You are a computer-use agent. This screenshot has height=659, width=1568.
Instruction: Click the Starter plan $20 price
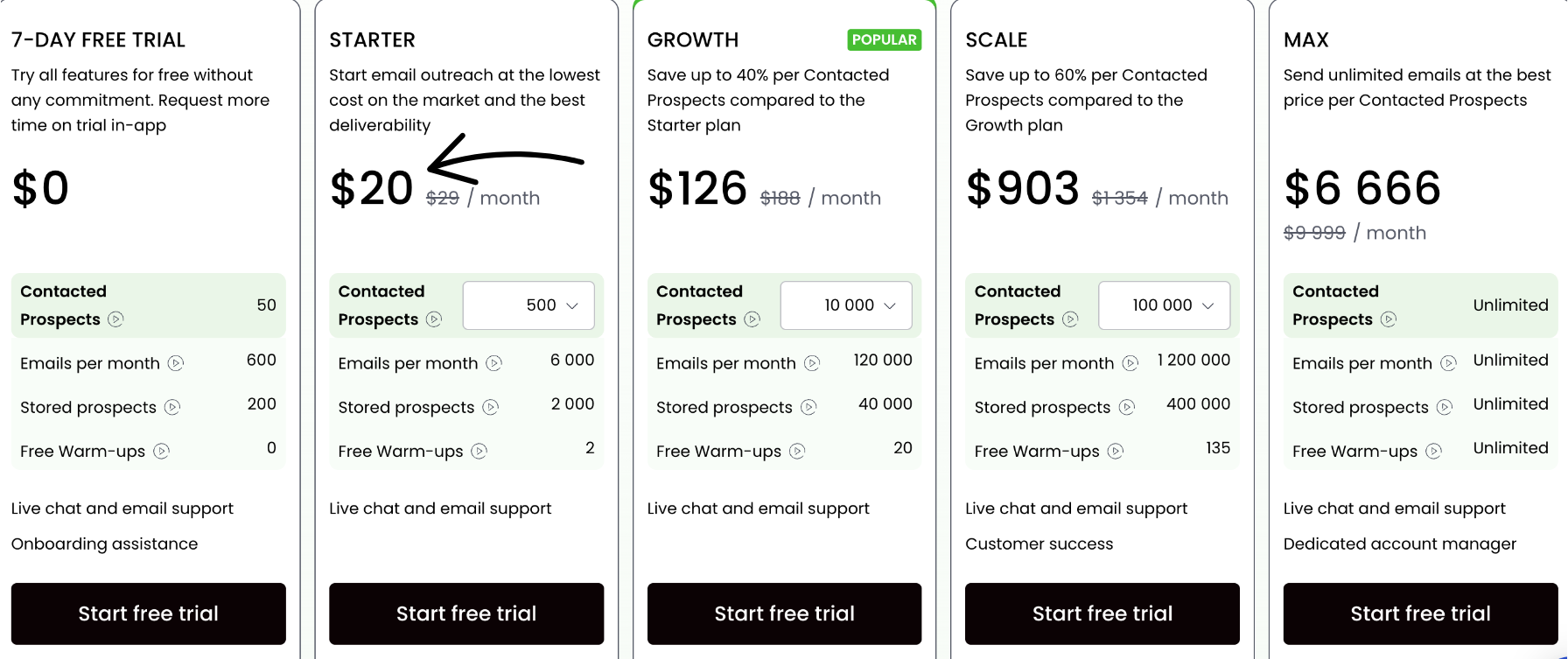coord(371,189)
